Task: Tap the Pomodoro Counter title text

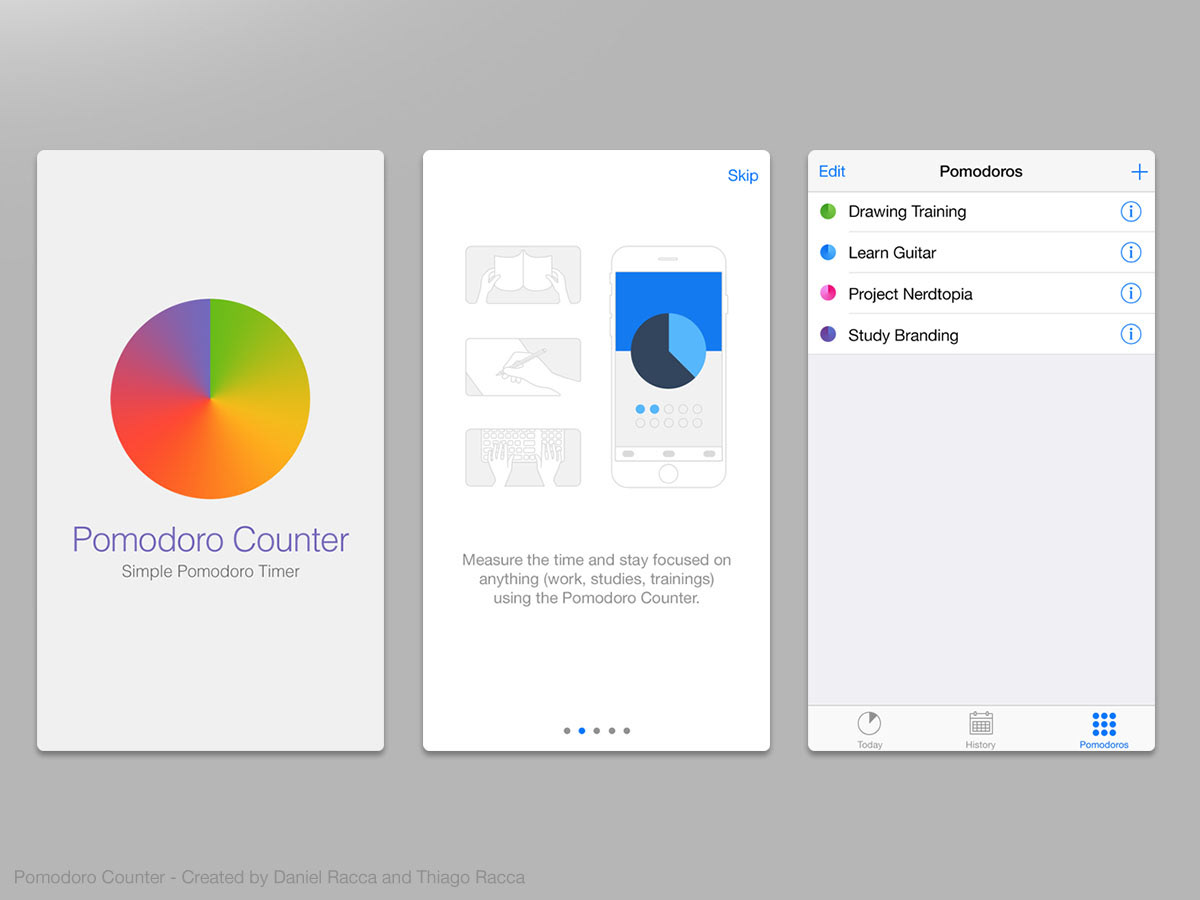Action: click(x=211, y=540)
